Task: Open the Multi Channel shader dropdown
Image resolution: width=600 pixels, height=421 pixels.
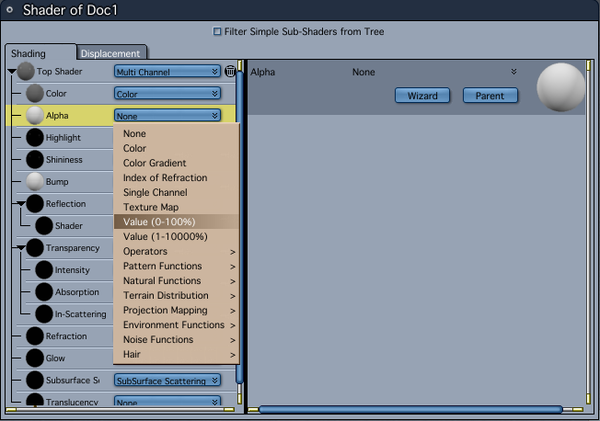Action: click(x=167, y=72)
